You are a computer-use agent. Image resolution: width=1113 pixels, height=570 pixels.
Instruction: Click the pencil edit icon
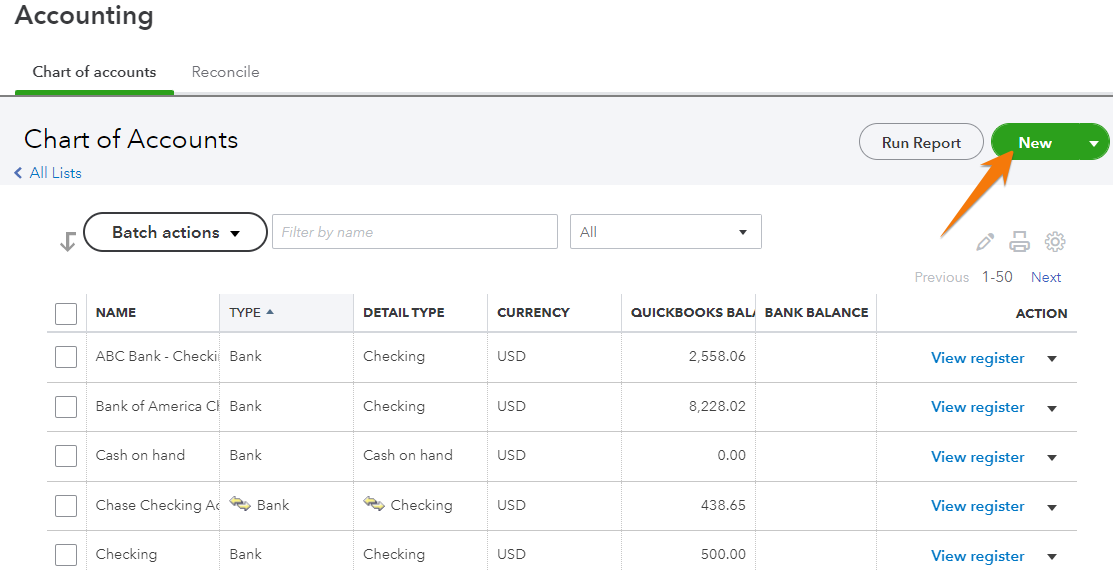coord(985,242)
